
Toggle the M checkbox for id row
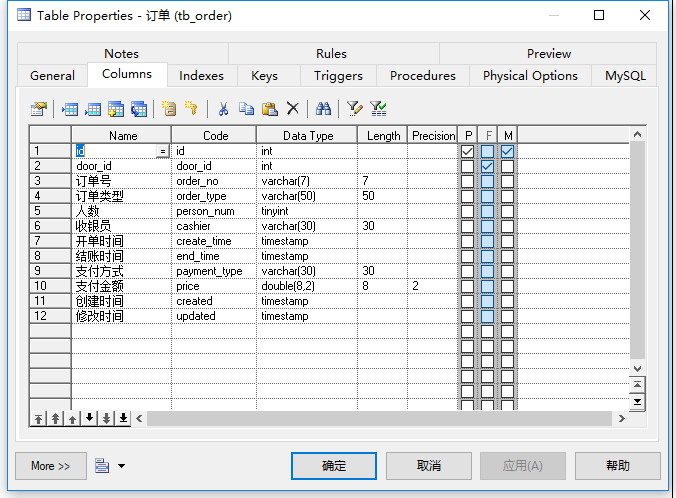point(507,151)
